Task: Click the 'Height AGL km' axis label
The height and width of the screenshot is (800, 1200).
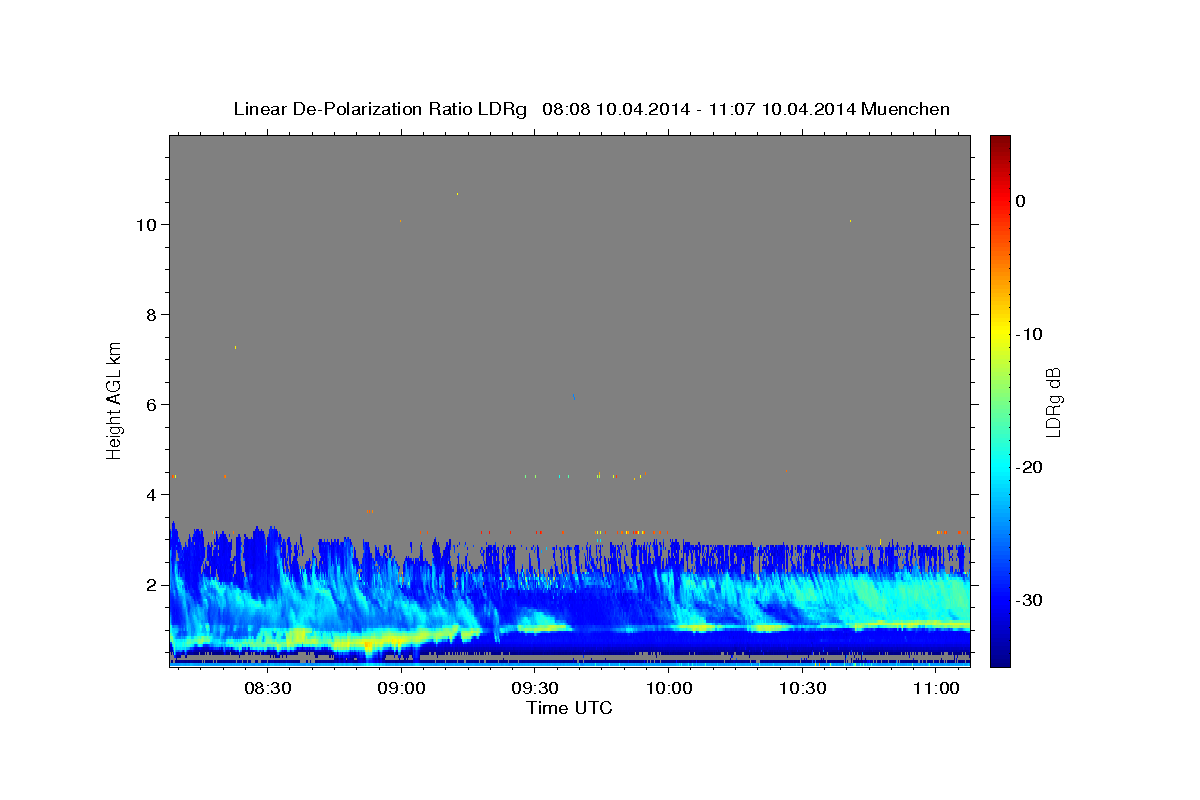Action: (x=114, y=400)
